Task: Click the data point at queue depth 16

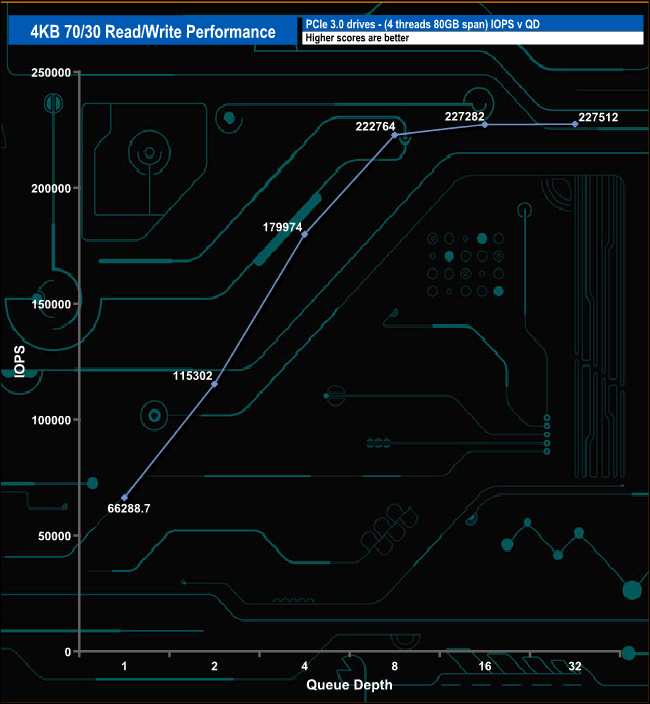Action: pyautogui.click(x=485, y=124)
